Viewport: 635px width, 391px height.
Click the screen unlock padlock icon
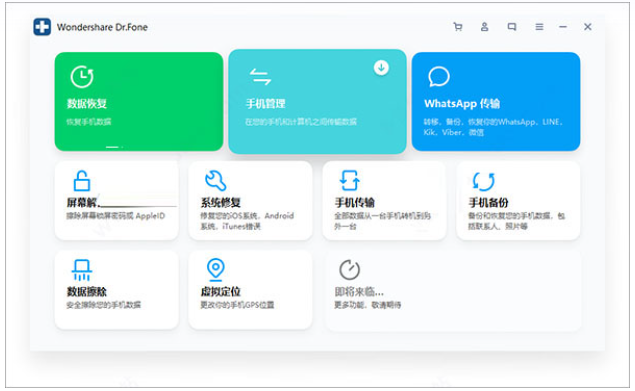click(82, 180)
